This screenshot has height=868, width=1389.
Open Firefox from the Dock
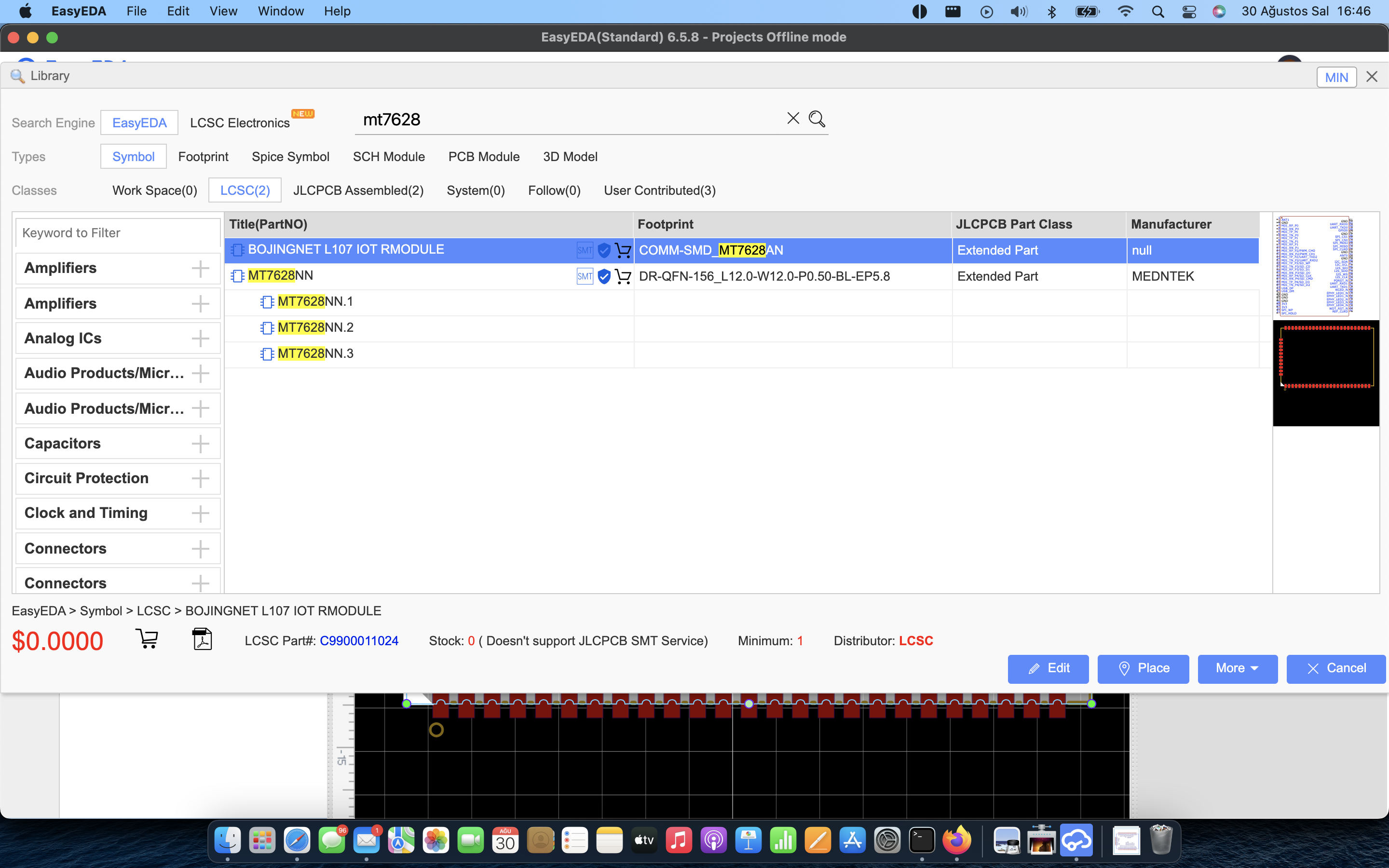[x=956, y=841]
